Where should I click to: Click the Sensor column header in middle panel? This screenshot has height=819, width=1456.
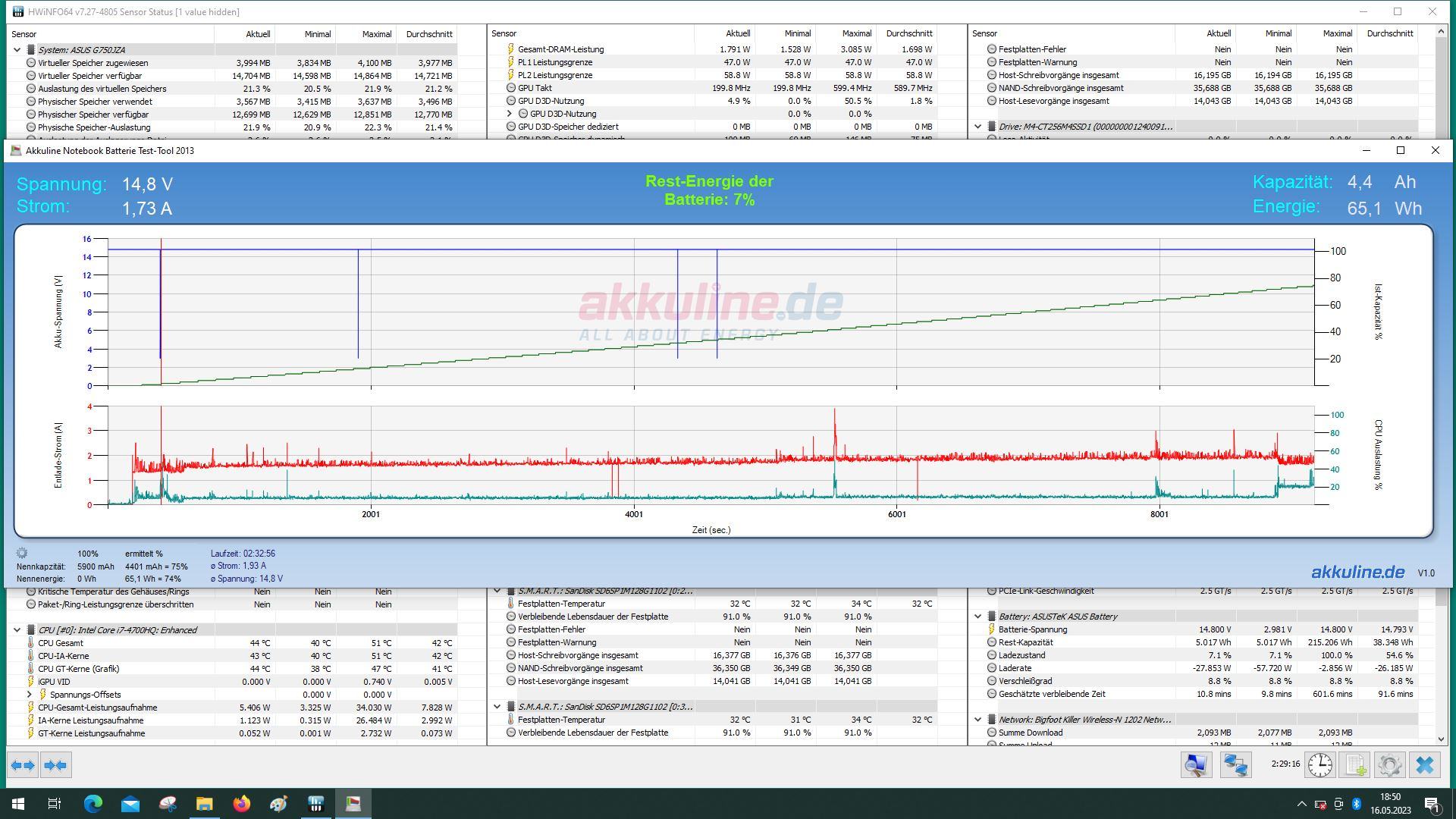click(x=504, y=33)
